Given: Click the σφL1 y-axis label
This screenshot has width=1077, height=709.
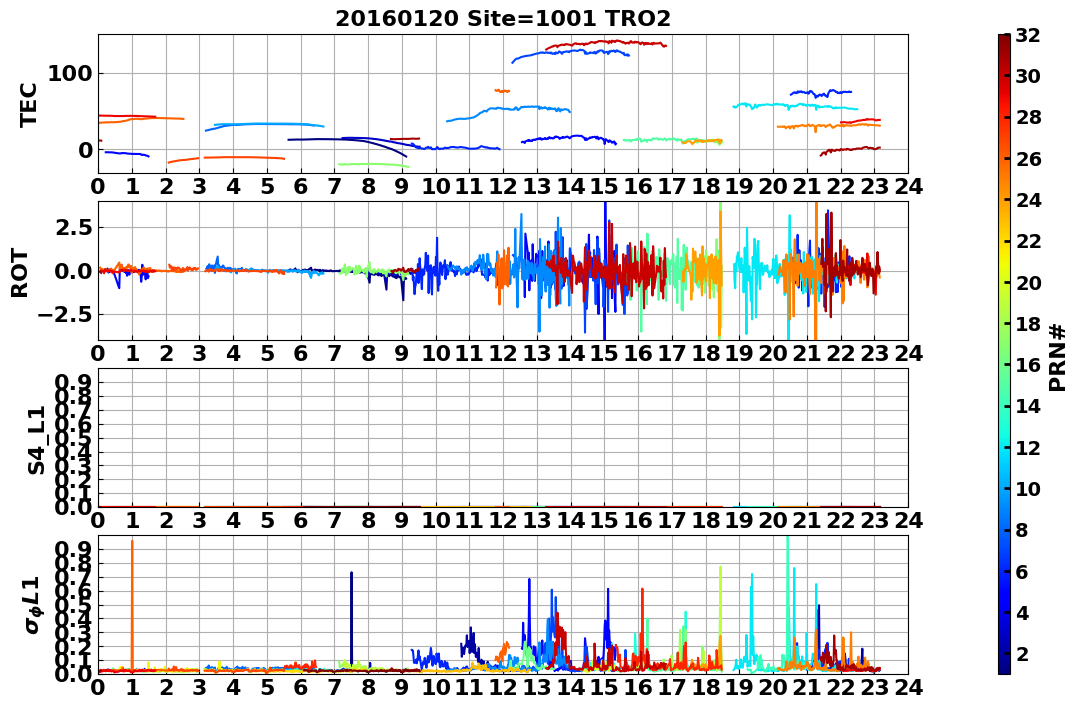Looking at the screenshot, I should (x=32, y=605).
